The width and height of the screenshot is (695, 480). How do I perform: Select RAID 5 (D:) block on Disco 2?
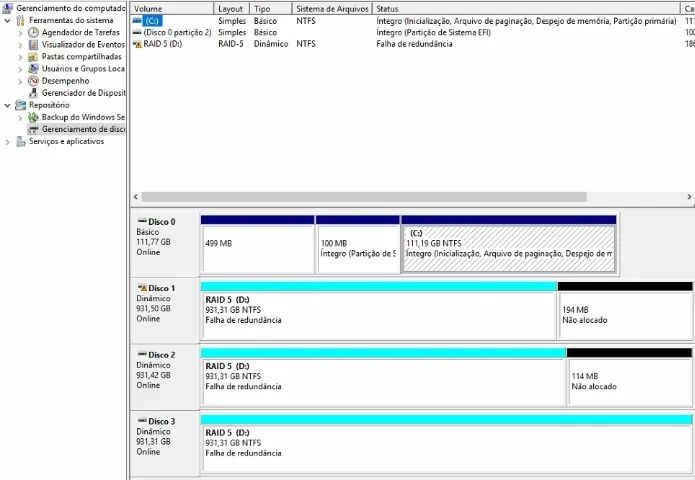pos(383,377)
